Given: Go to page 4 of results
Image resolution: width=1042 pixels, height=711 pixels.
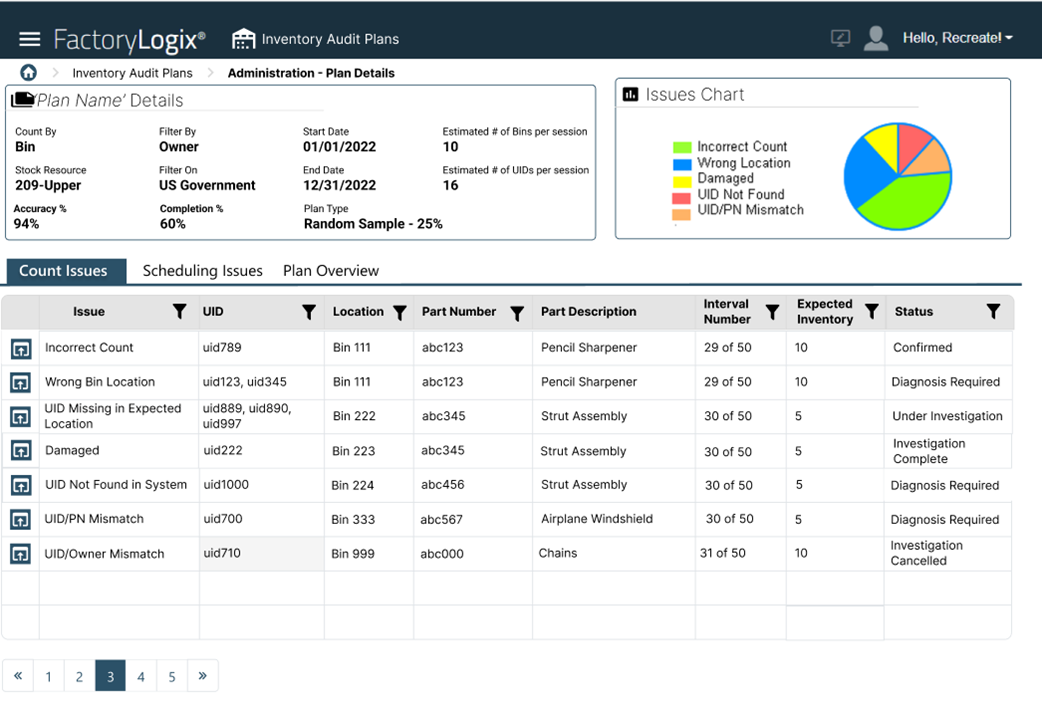Looking at the screenshot, I should (141, 677).
